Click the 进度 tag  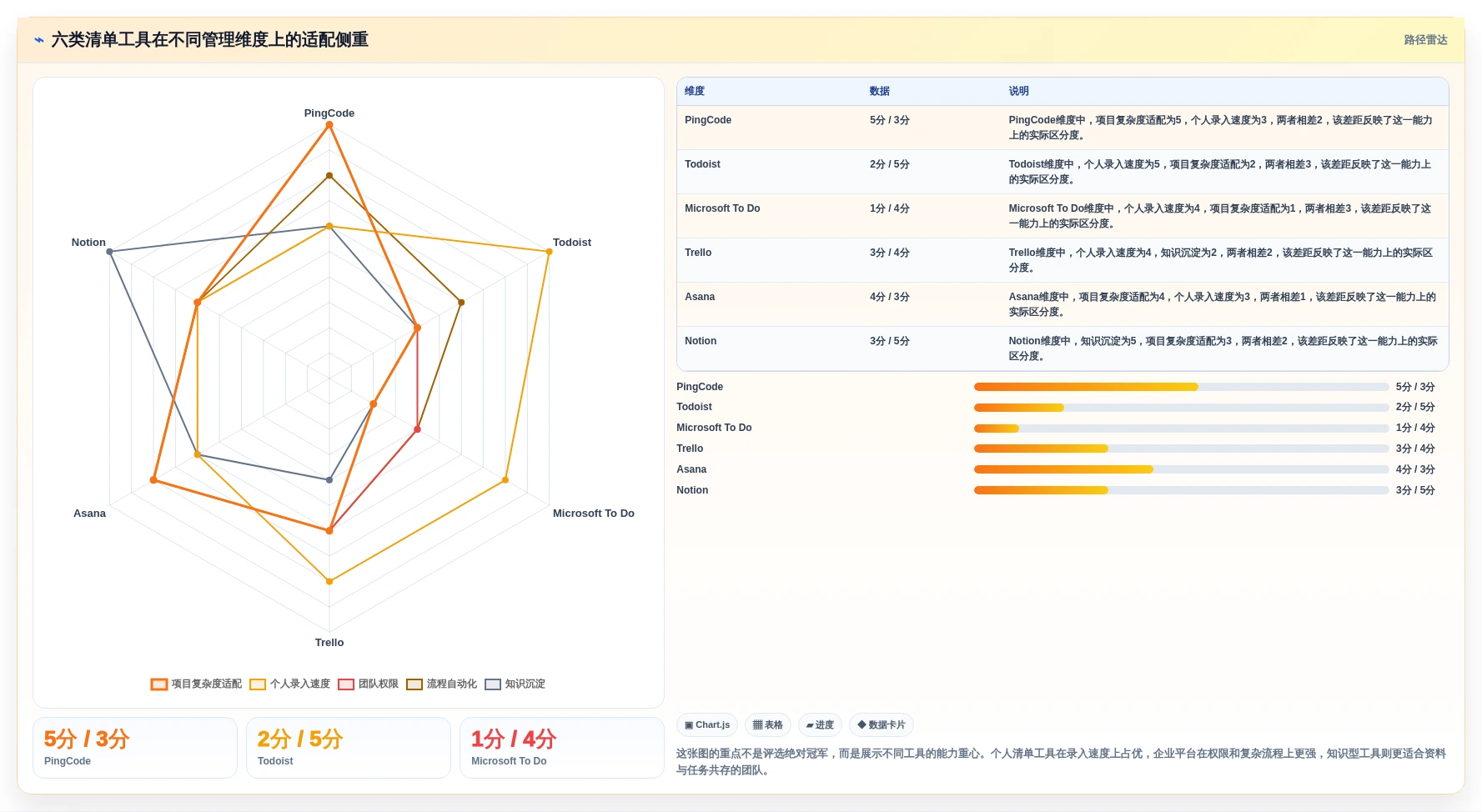pyautogui.click(x=820, y=724)
